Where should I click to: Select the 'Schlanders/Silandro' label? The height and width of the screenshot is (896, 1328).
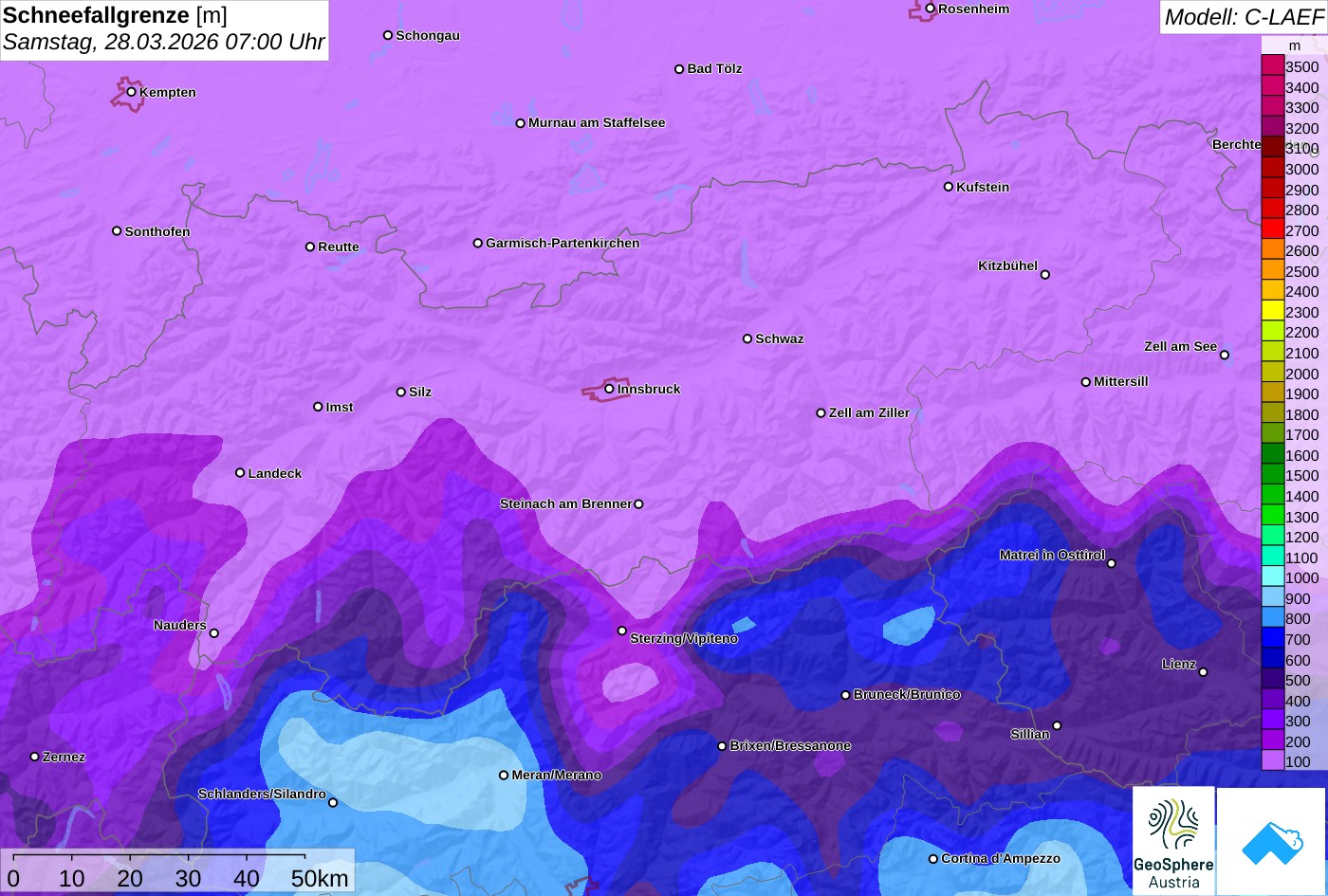tap(262, 794)
